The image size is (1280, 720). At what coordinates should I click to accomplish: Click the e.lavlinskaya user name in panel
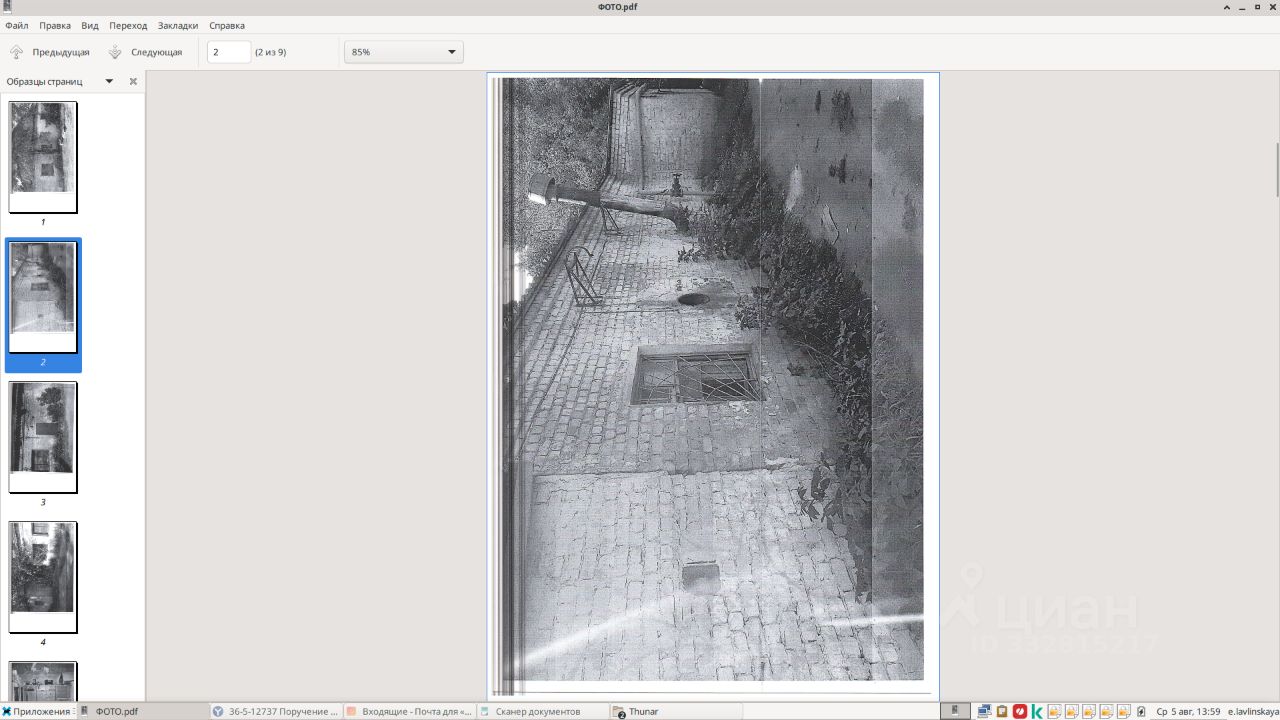[1253, 712]
